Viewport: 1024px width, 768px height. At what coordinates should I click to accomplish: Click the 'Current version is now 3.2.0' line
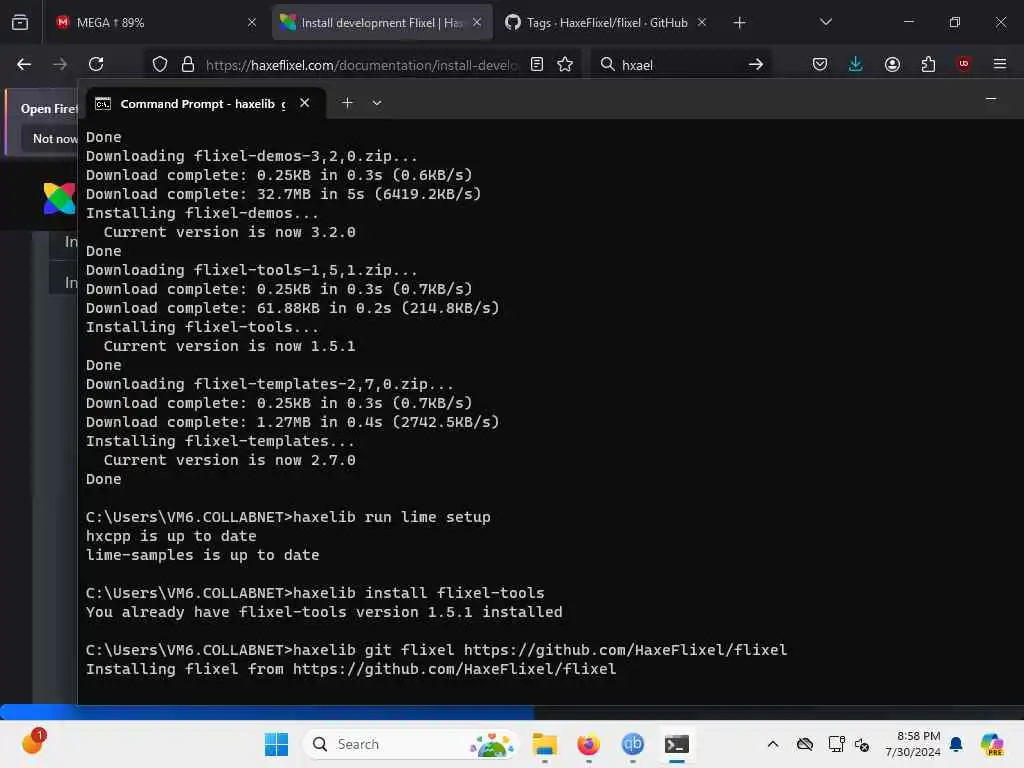(229, 232)
